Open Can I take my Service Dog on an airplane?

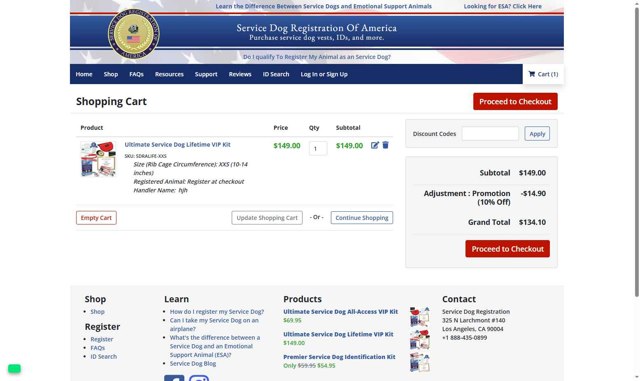point(214,324)
